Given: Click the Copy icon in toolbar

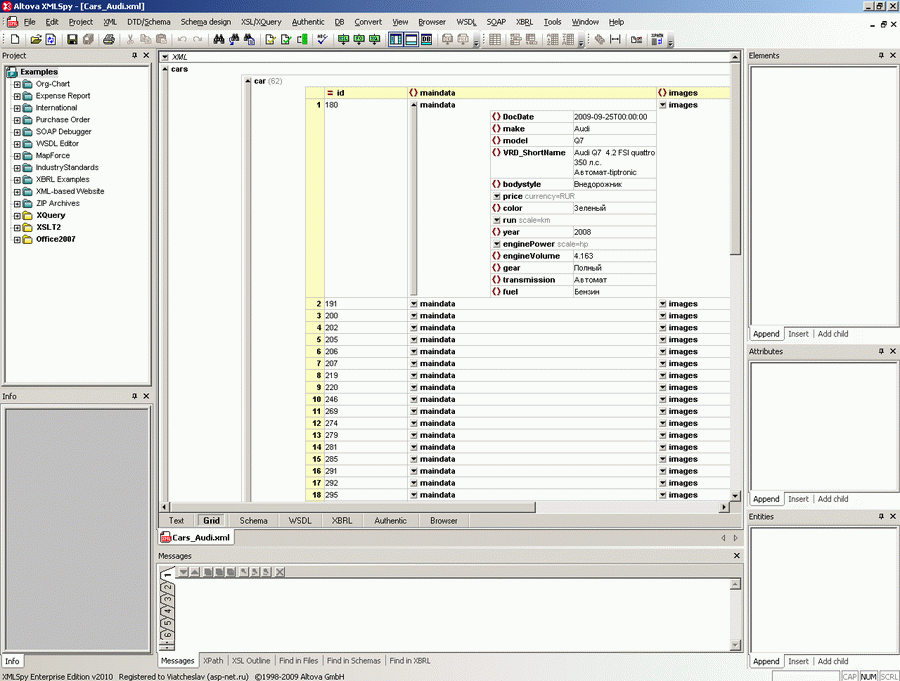Looking at the screenshot, I should click(x=145, y=39).
